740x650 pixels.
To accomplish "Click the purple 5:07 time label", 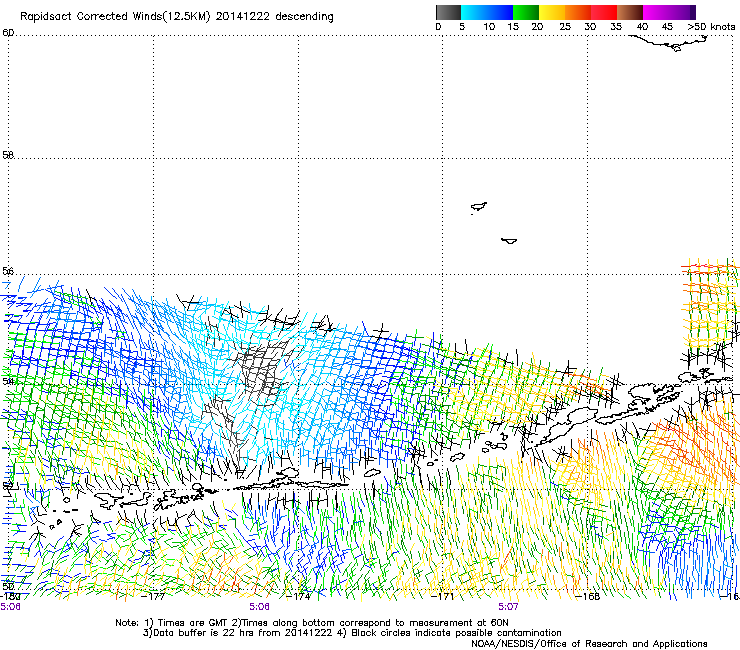I will pos(508,607).
